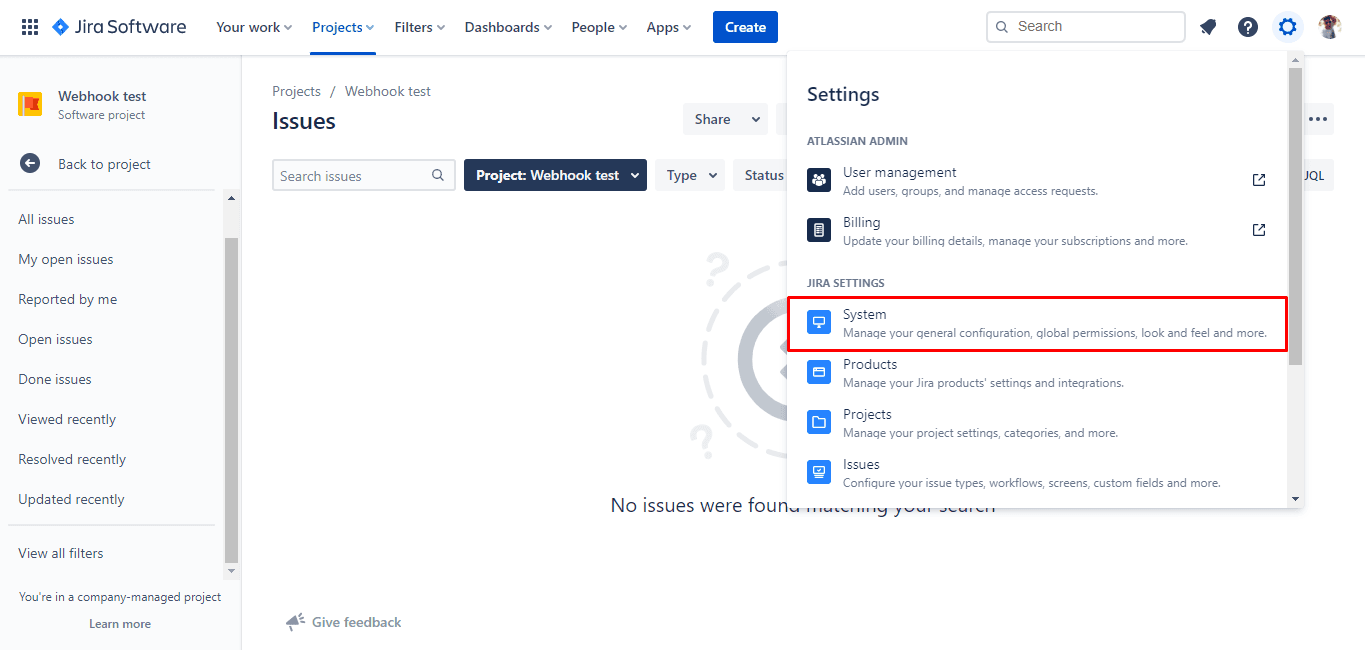Open the Share dropdown button
The width and height of the screenshot is (1365, 650).
pos(725,119)
